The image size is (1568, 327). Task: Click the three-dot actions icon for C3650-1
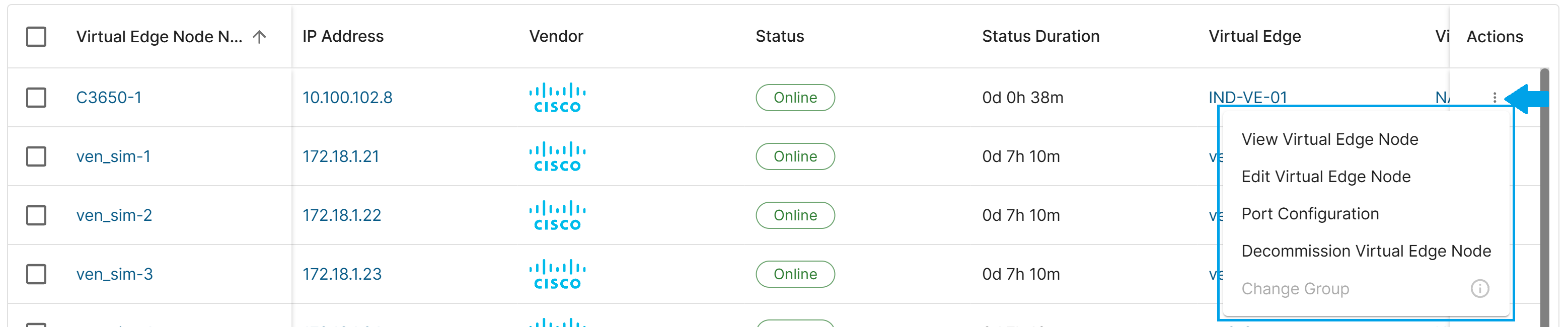coord(1495,97)
